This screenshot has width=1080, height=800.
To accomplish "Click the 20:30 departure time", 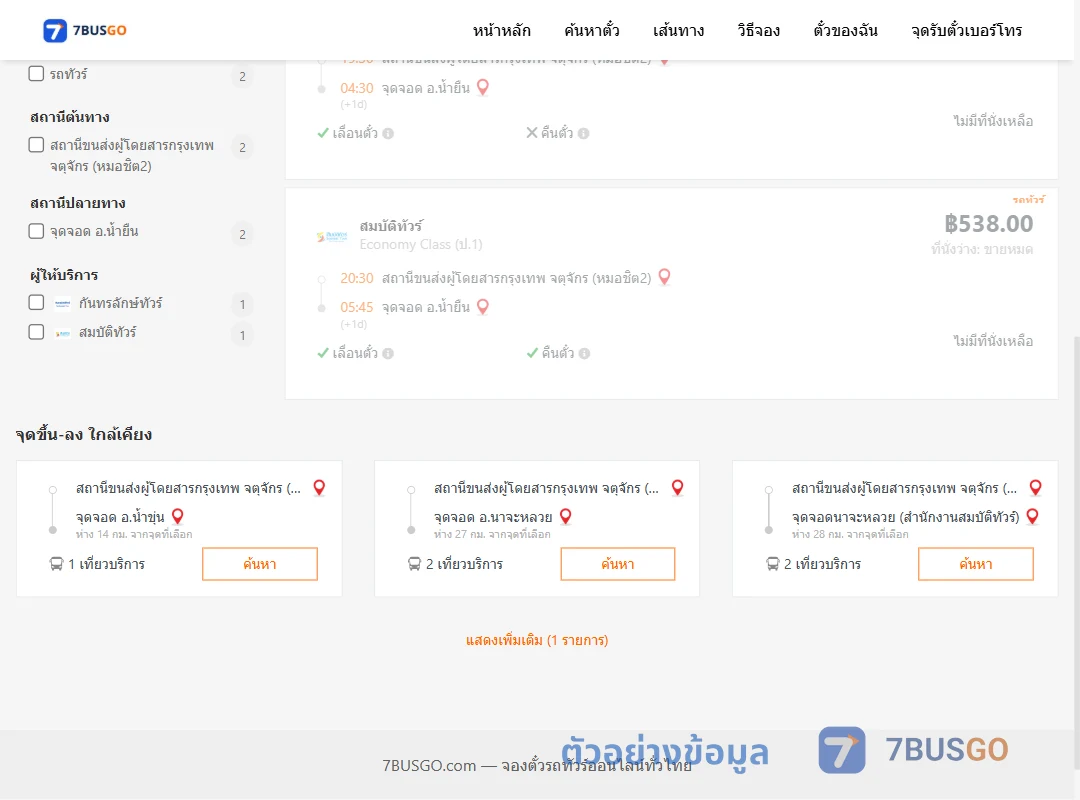I will (x=357, y=278).
